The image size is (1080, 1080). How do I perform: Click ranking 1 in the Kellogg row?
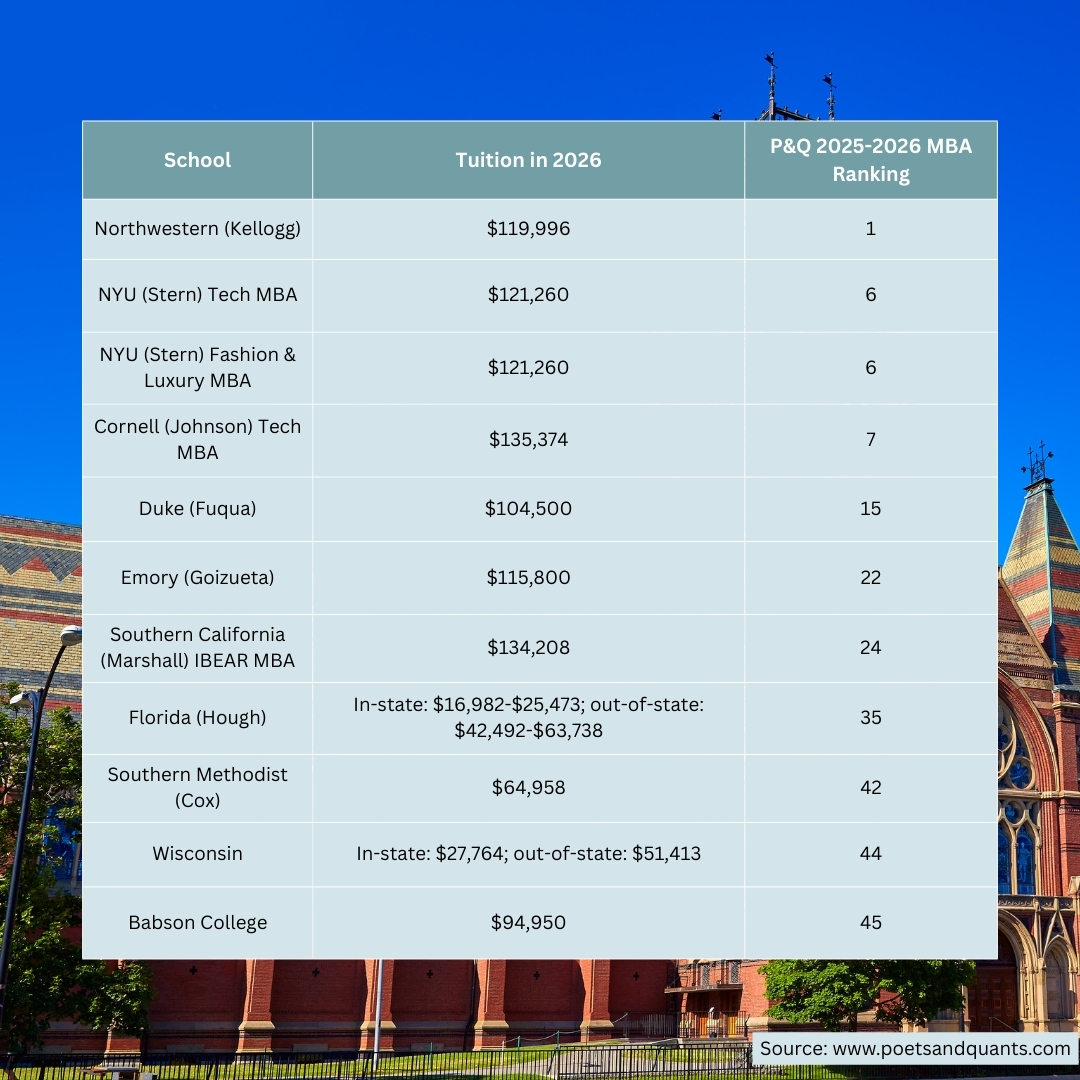coord(871,229)
